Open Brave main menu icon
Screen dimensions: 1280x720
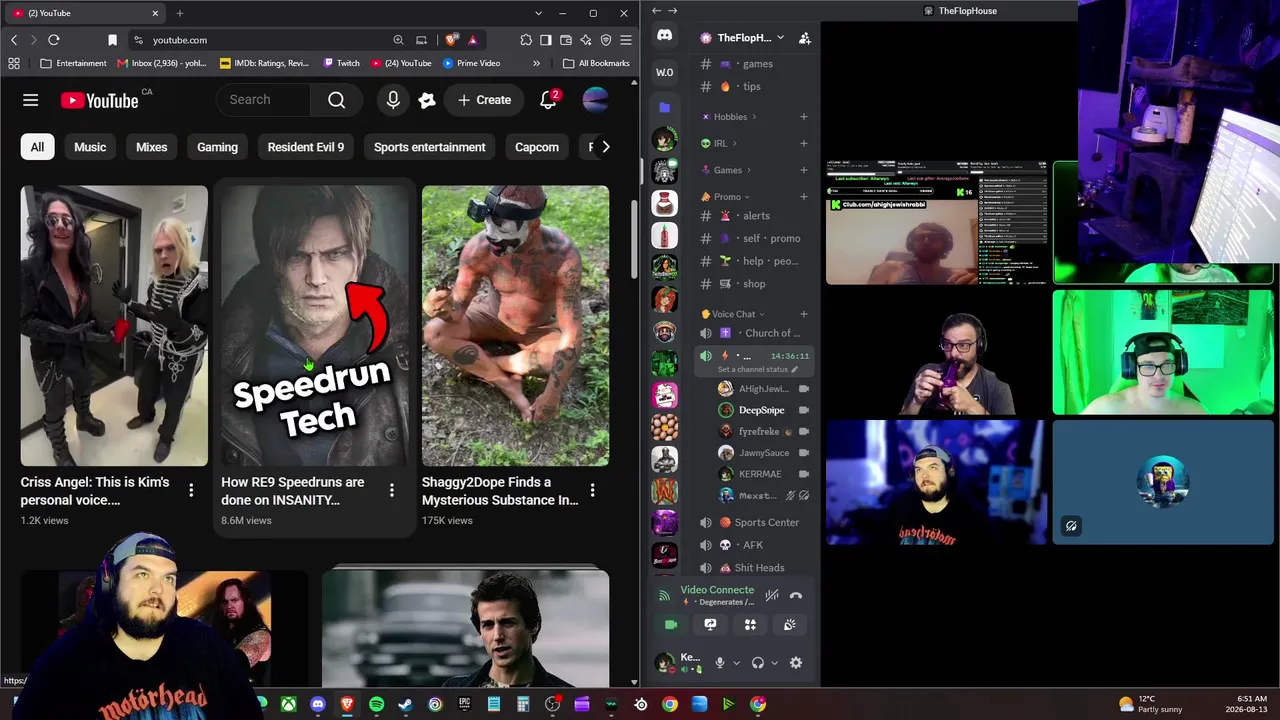(x=626, y=40)
